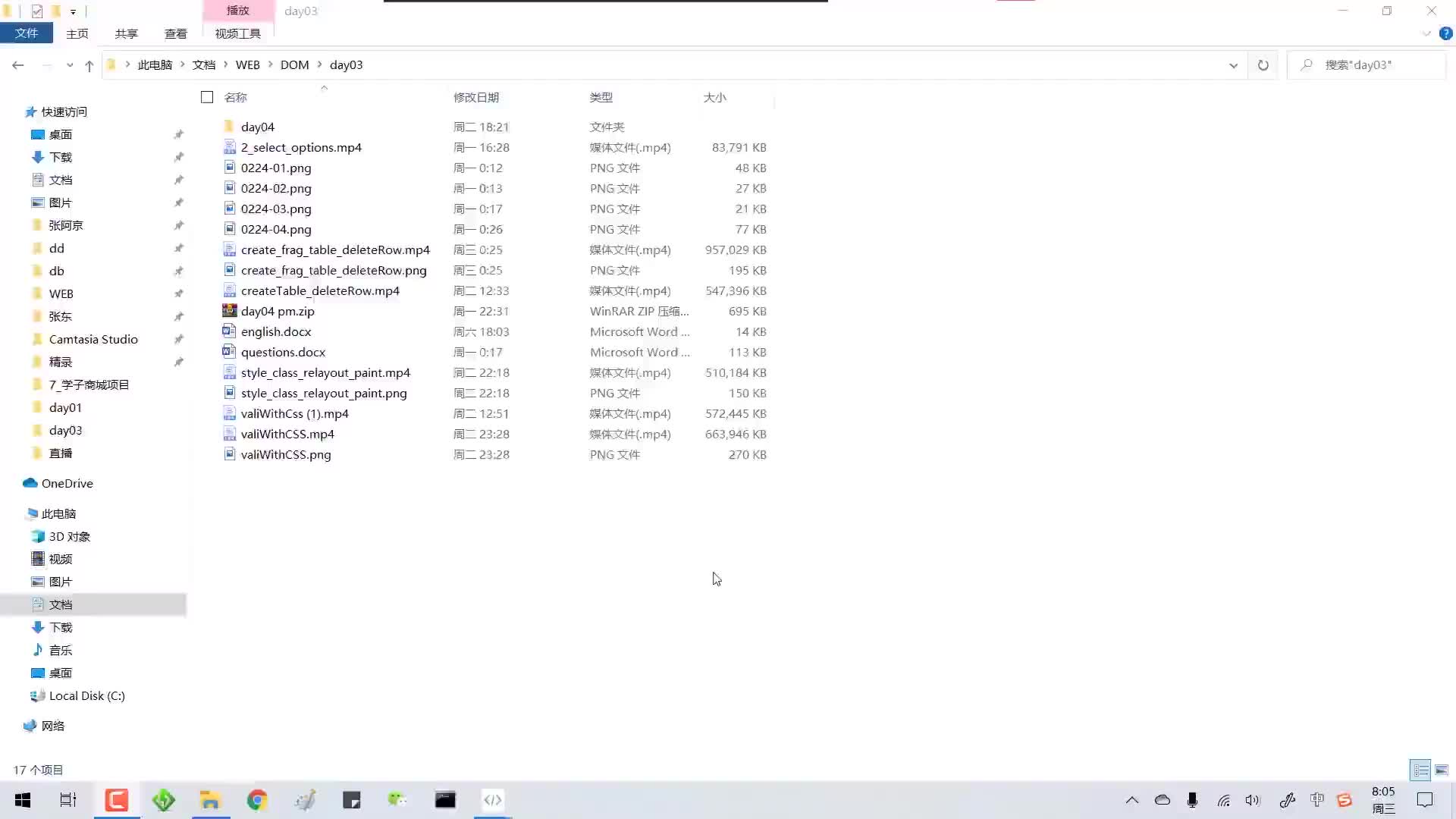Open the quick access toolbar dropdown

tap(73, 11)
